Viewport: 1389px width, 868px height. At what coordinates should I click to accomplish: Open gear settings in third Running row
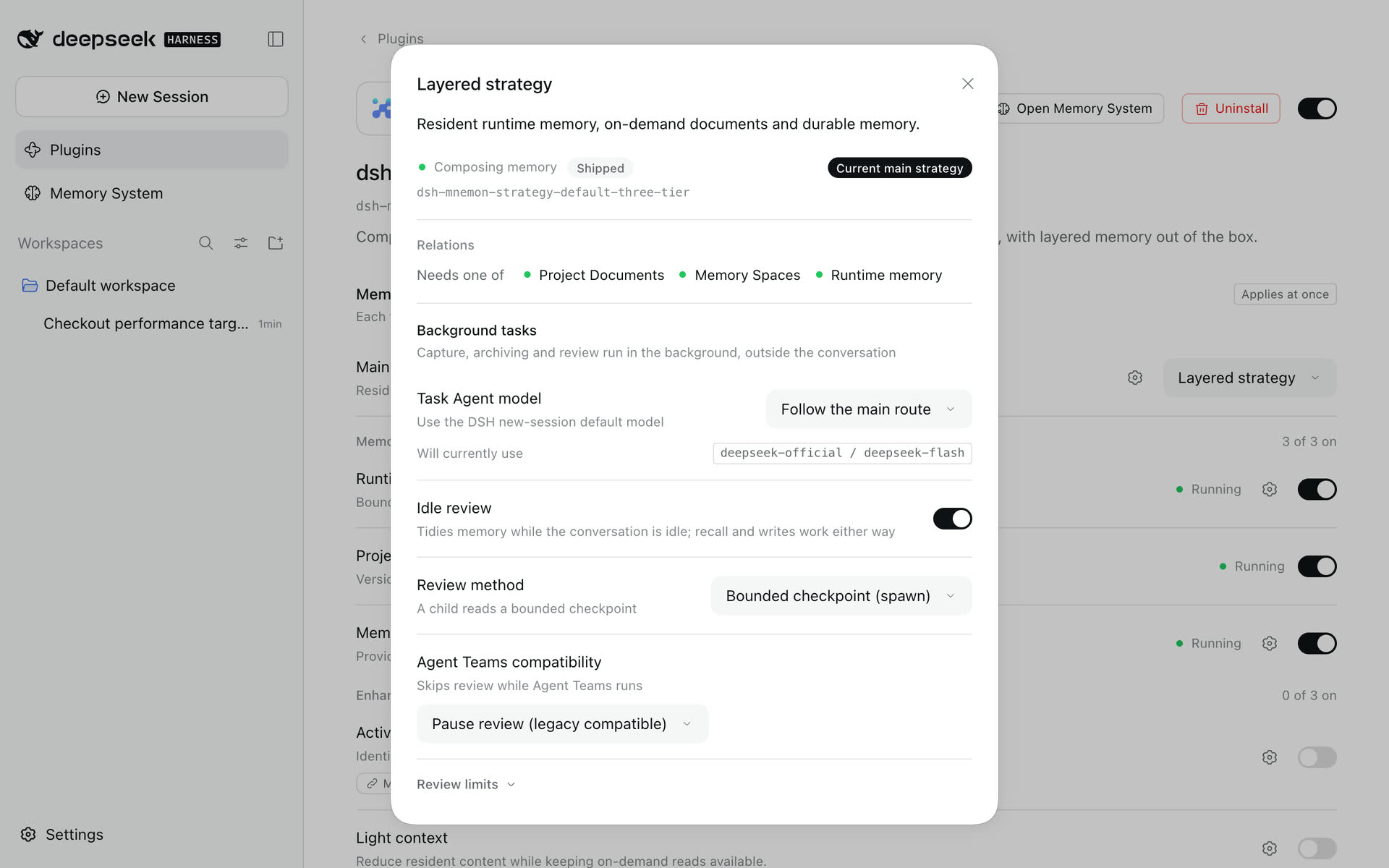[1270, 644]
